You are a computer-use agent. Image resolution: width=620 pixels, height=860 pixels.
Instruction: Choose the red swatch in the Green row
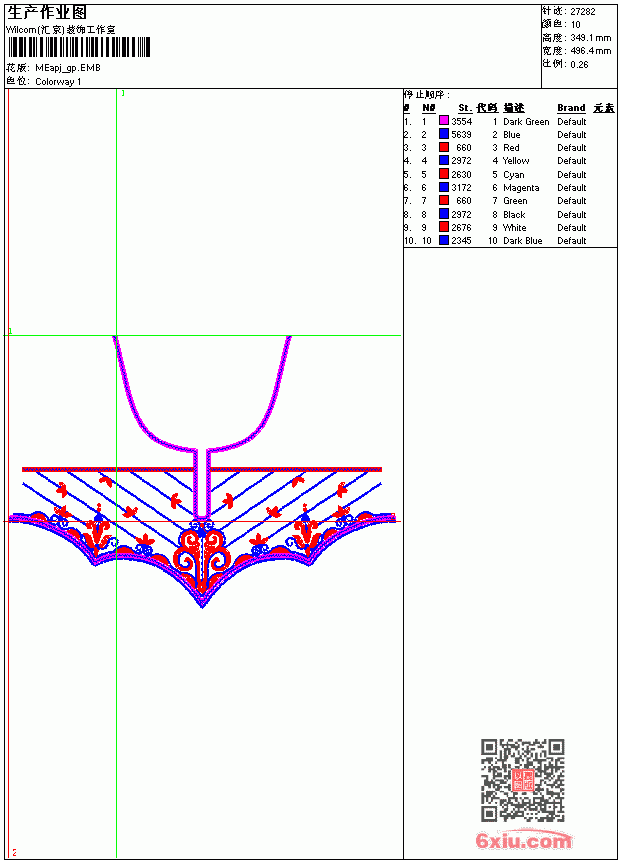(444, 200)
